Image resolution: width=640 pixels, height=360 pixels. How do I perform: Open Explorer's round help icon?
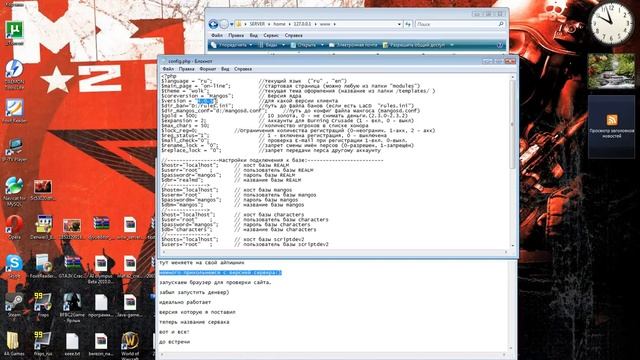click(500, 45)
